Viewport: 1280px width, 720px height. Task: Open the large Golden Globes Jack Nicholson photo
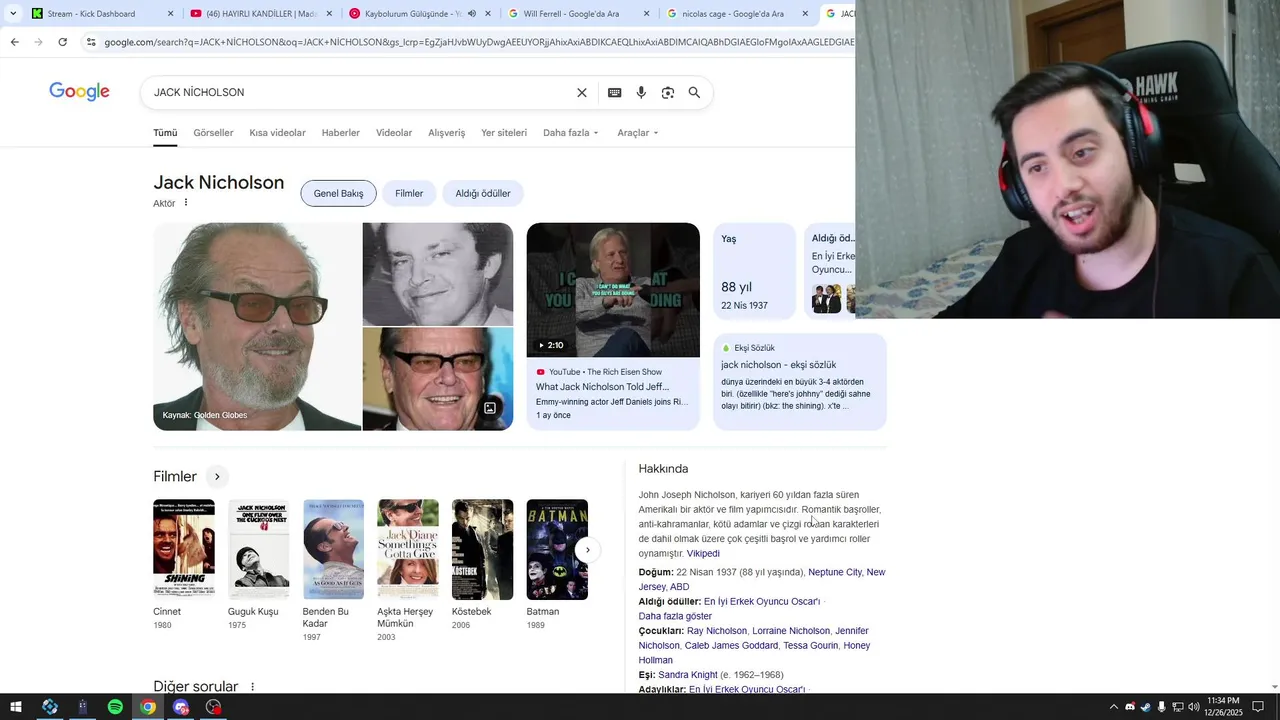click(257, 327)
